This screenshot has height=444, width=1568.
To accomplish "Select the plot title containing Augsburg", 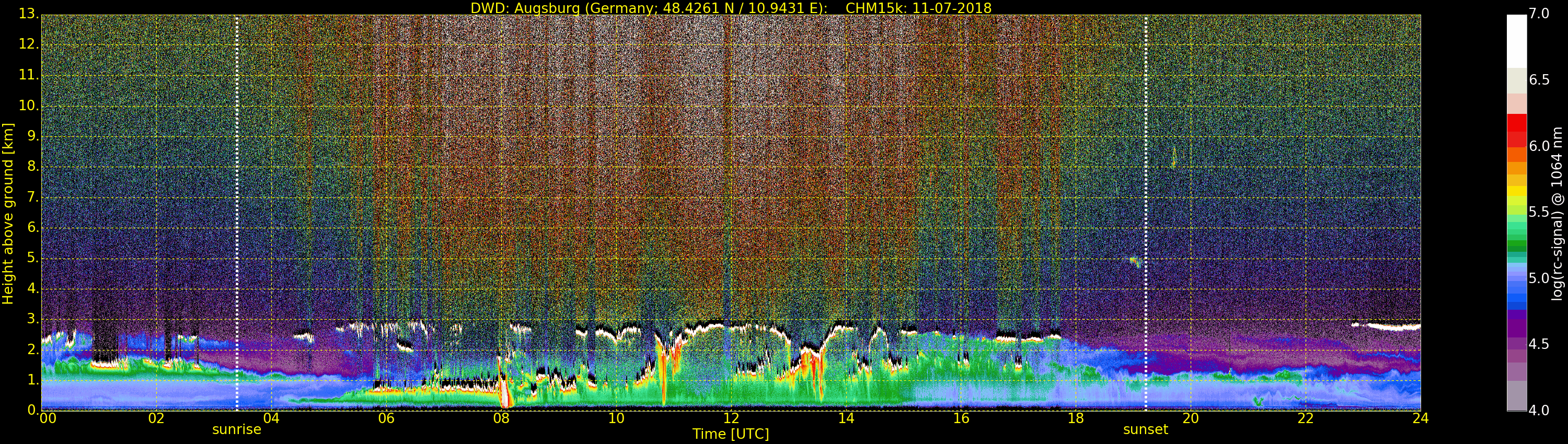I will click(731, 8).
